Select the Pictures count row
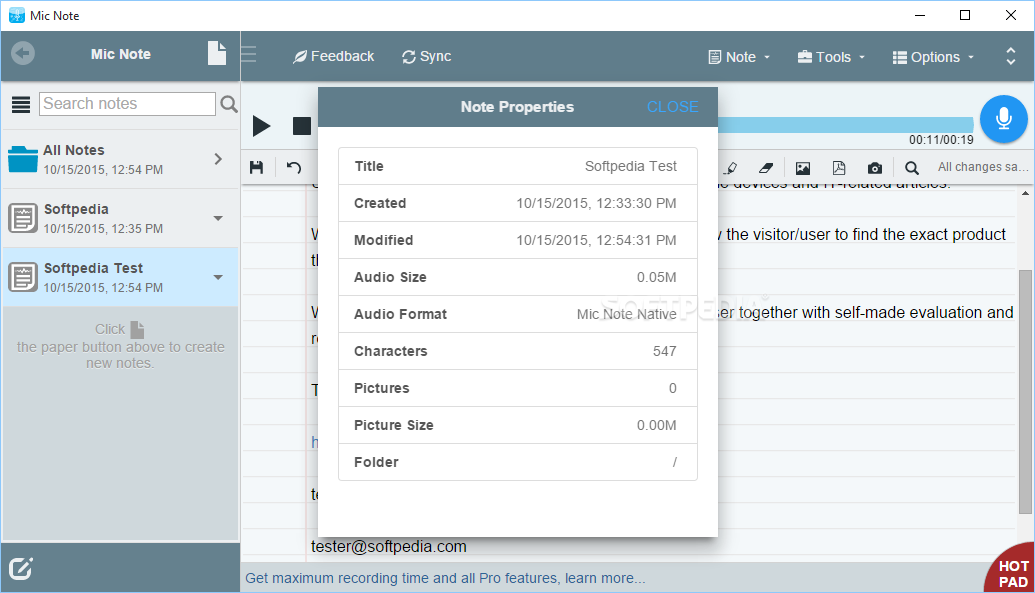 [518, 388]
